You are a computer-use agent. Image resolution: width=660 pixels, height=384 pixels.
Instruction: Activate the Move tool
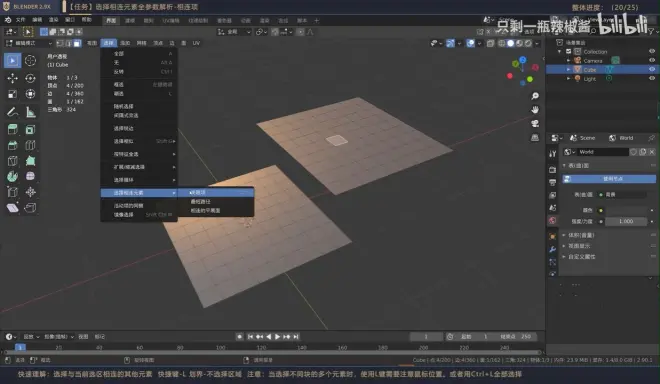tap(13, 78)
